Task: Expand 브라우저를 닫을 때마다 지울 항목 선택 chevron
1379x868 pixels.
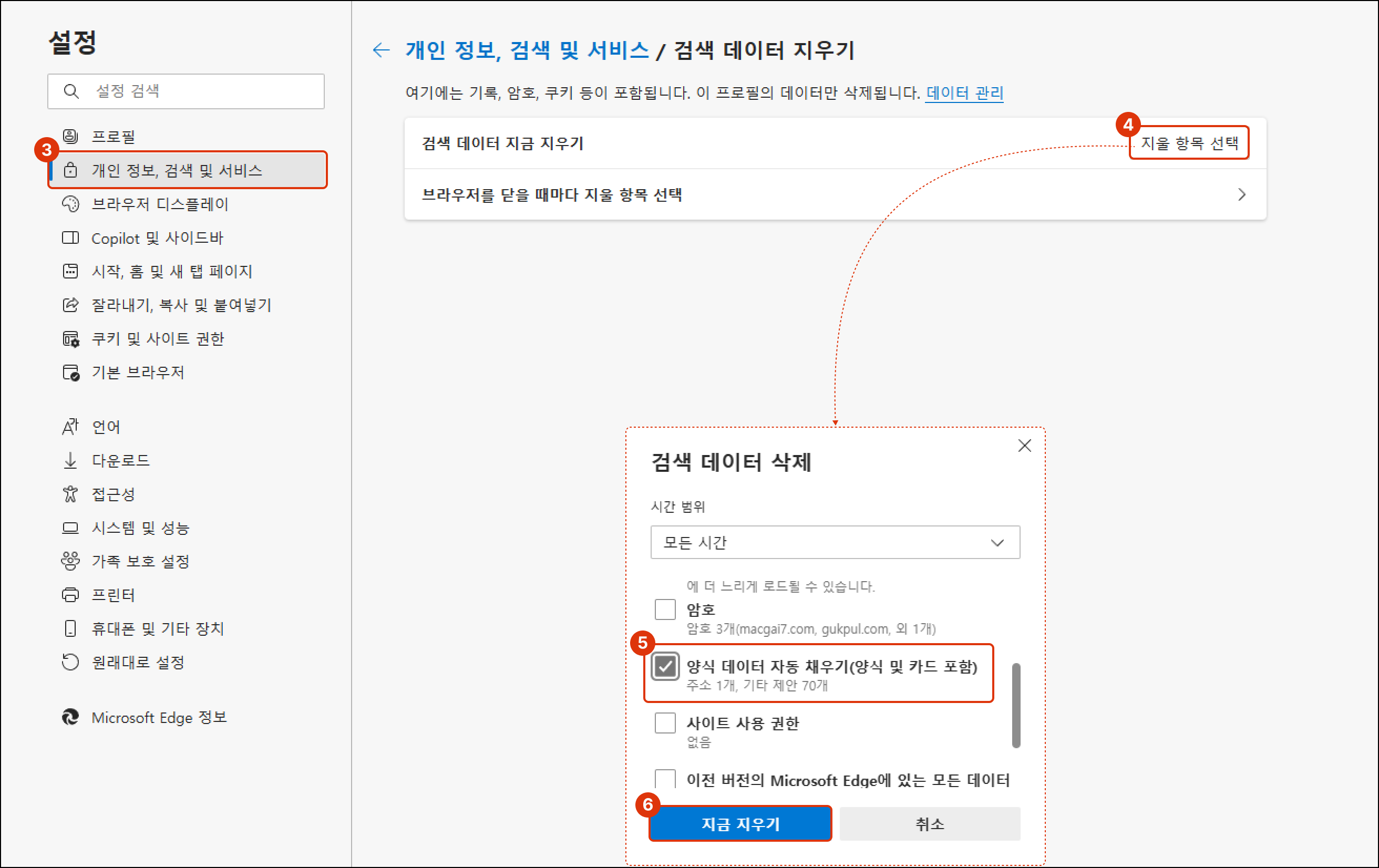Action: 1241,195
